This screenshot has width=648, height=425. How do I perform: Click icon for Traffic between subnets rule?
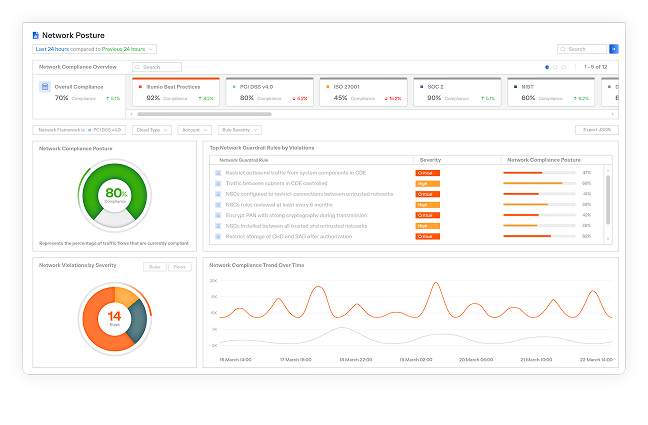pos(218,184)
